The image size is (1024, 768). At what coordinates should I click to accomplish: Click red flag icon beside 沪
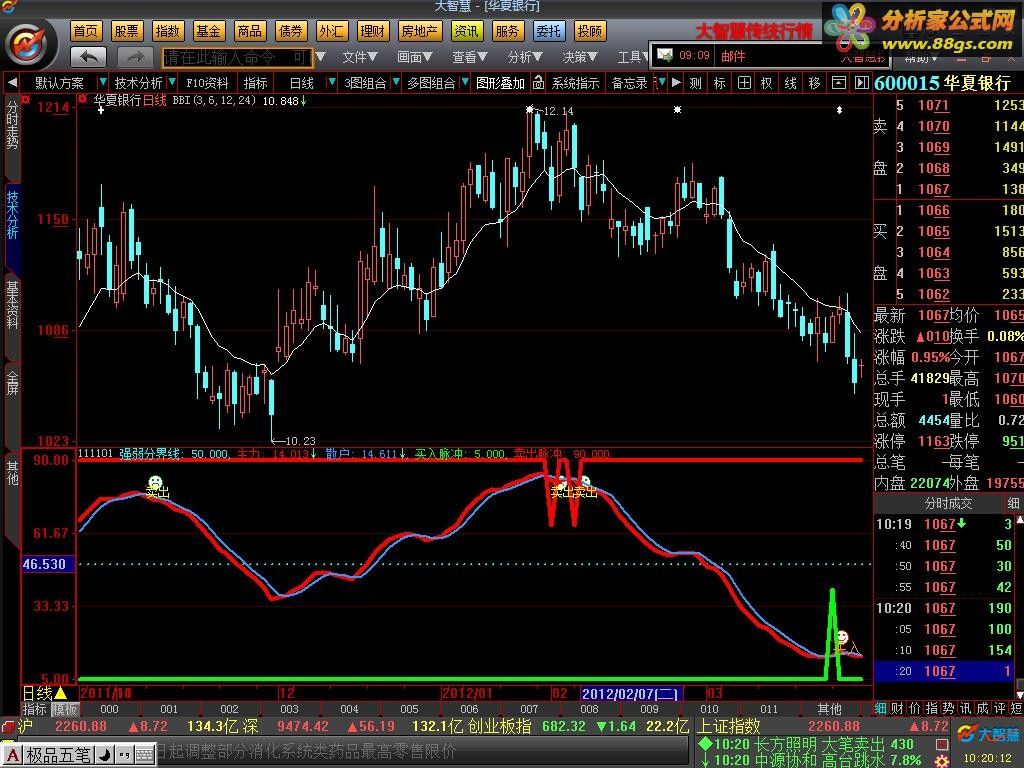(8, 726)
